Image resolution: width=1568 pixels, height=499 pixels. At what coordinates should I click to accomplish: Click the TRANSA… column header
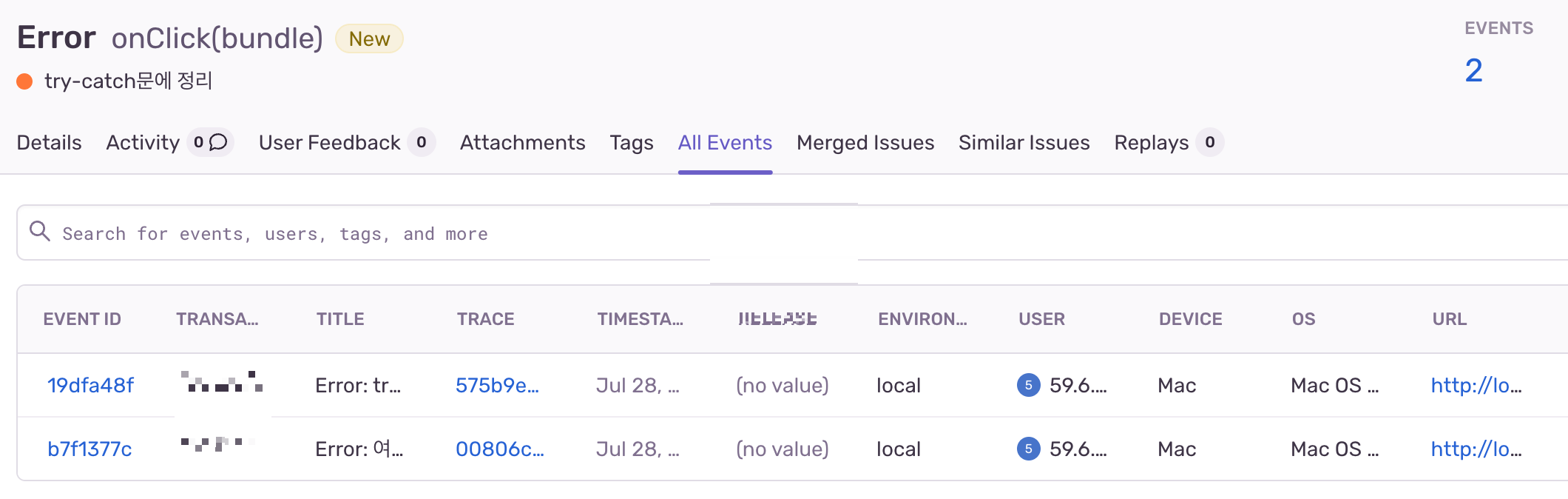tap(217, 319)
